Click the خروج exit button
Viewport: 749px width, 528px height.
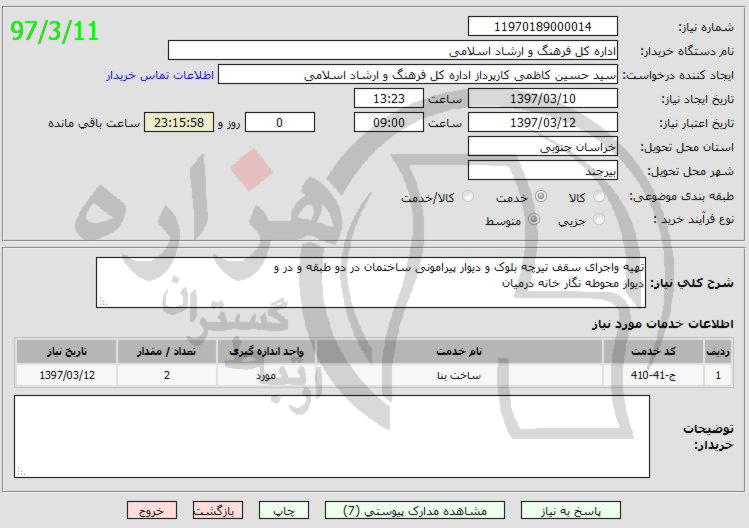click(152, 510)
